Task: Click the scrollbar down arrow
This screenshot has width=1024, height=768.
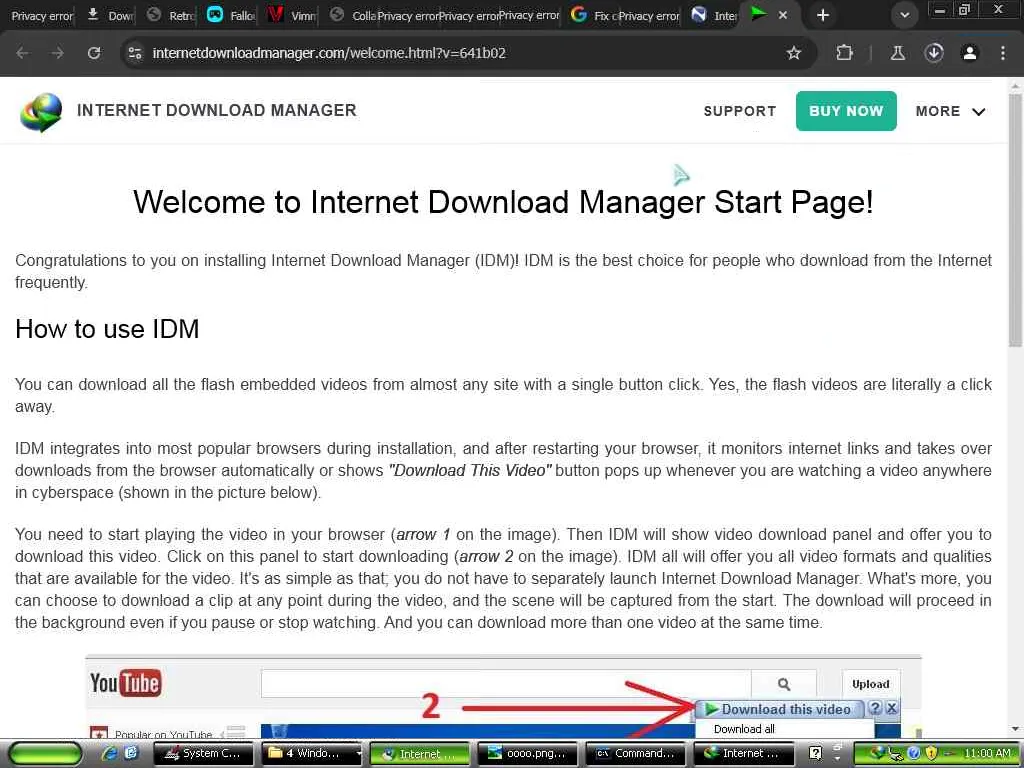Action: 1015,729
